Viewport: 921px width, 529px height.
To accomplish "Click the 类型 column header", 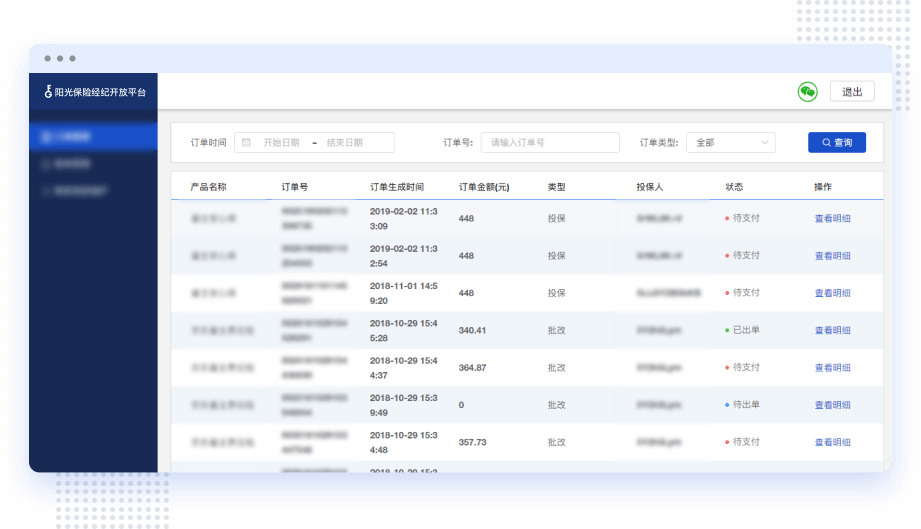I will [556, 187].
